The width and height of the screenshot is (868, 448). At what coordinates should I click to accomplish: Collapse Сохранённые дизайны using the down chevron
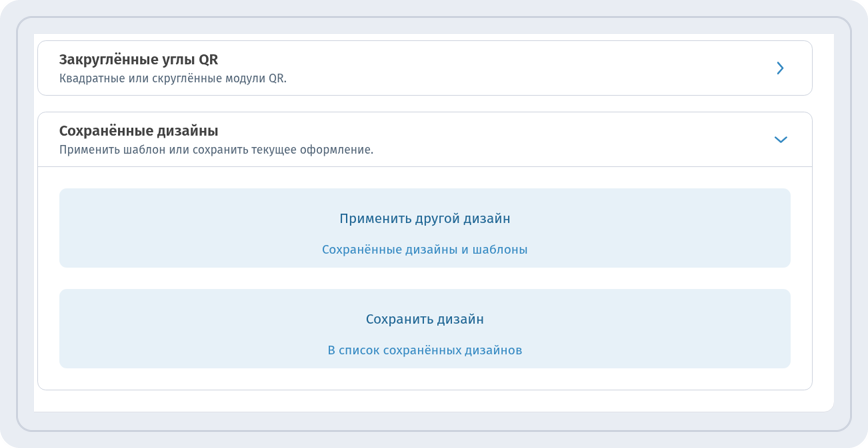point(781,140)
